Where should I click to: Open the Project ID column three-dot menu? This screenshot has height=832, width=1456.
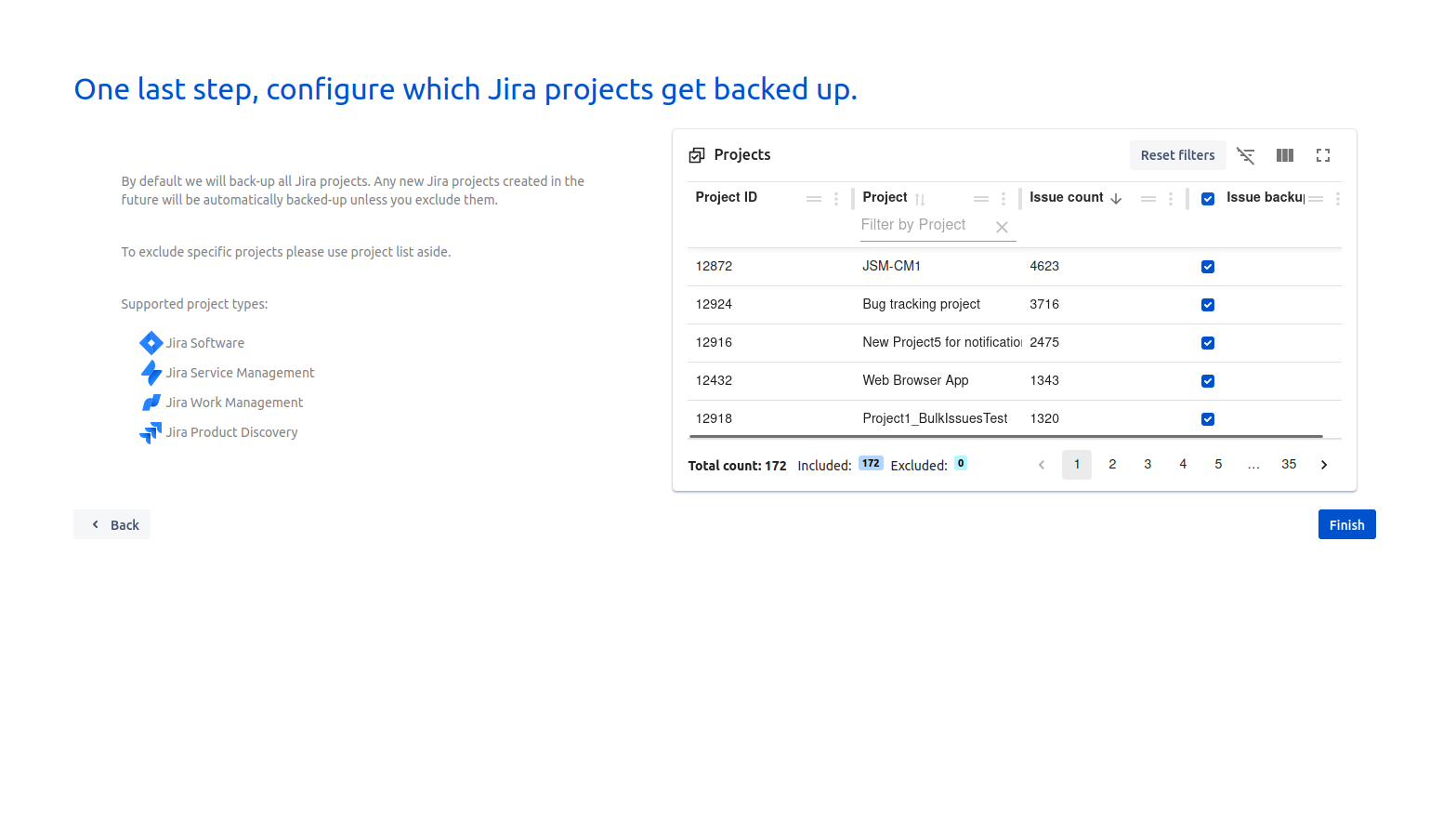(x=835, y=198)
